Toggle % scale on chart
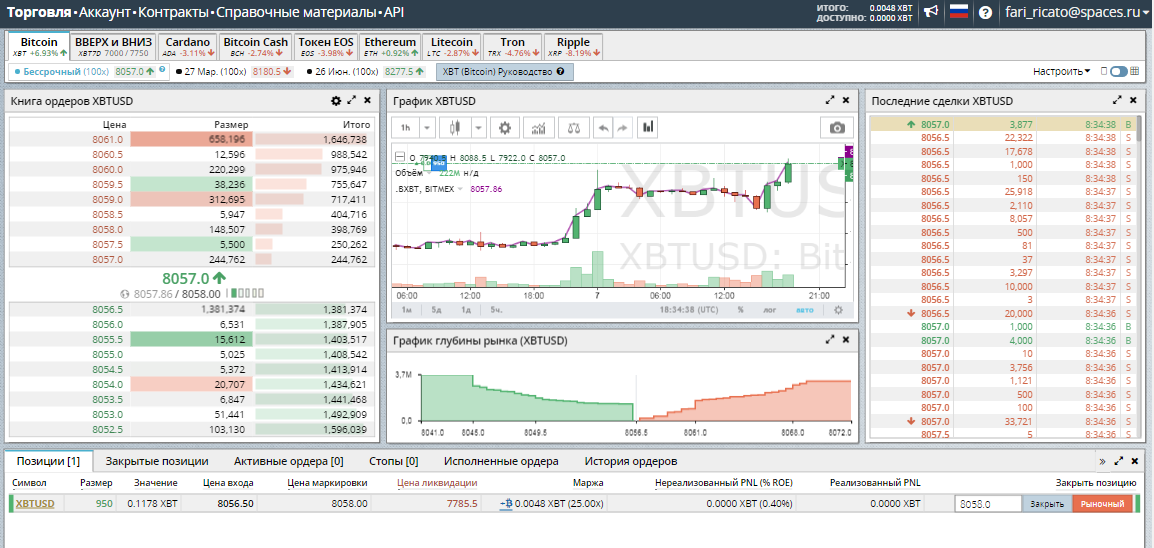 740,310
